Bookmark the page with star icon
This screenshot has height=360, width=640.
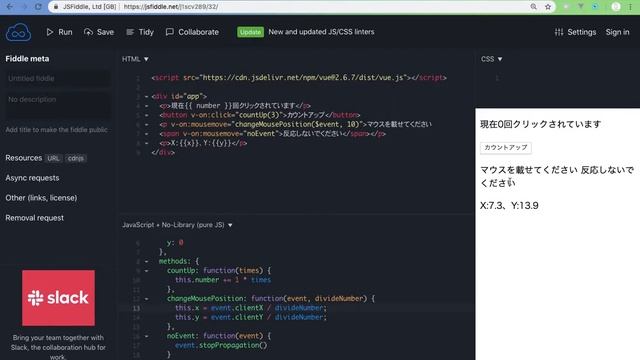click(548, 7)
